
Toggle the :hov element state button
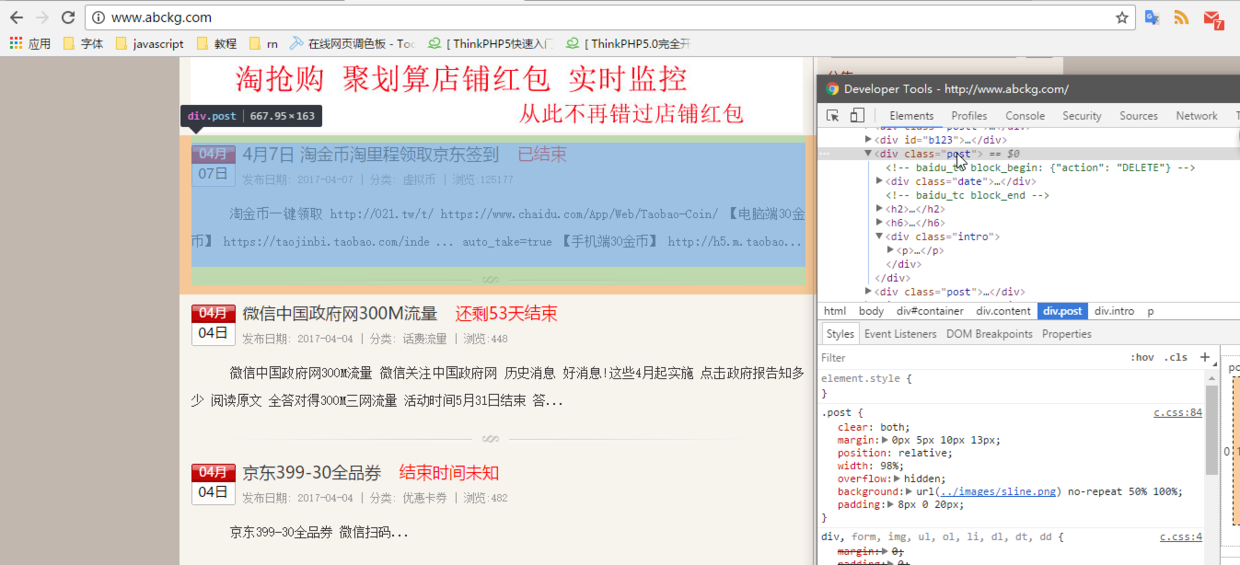coord(1142,357)
